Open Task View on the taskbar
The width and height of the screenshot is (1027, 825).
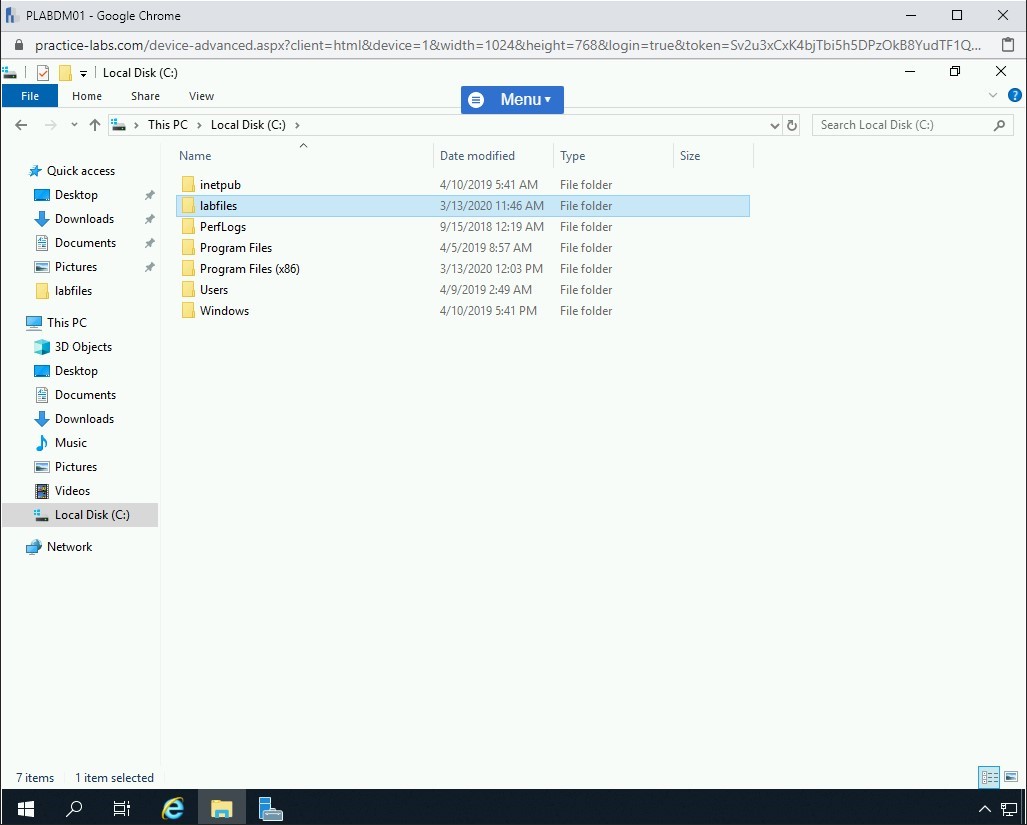click(x=122, y=808)
